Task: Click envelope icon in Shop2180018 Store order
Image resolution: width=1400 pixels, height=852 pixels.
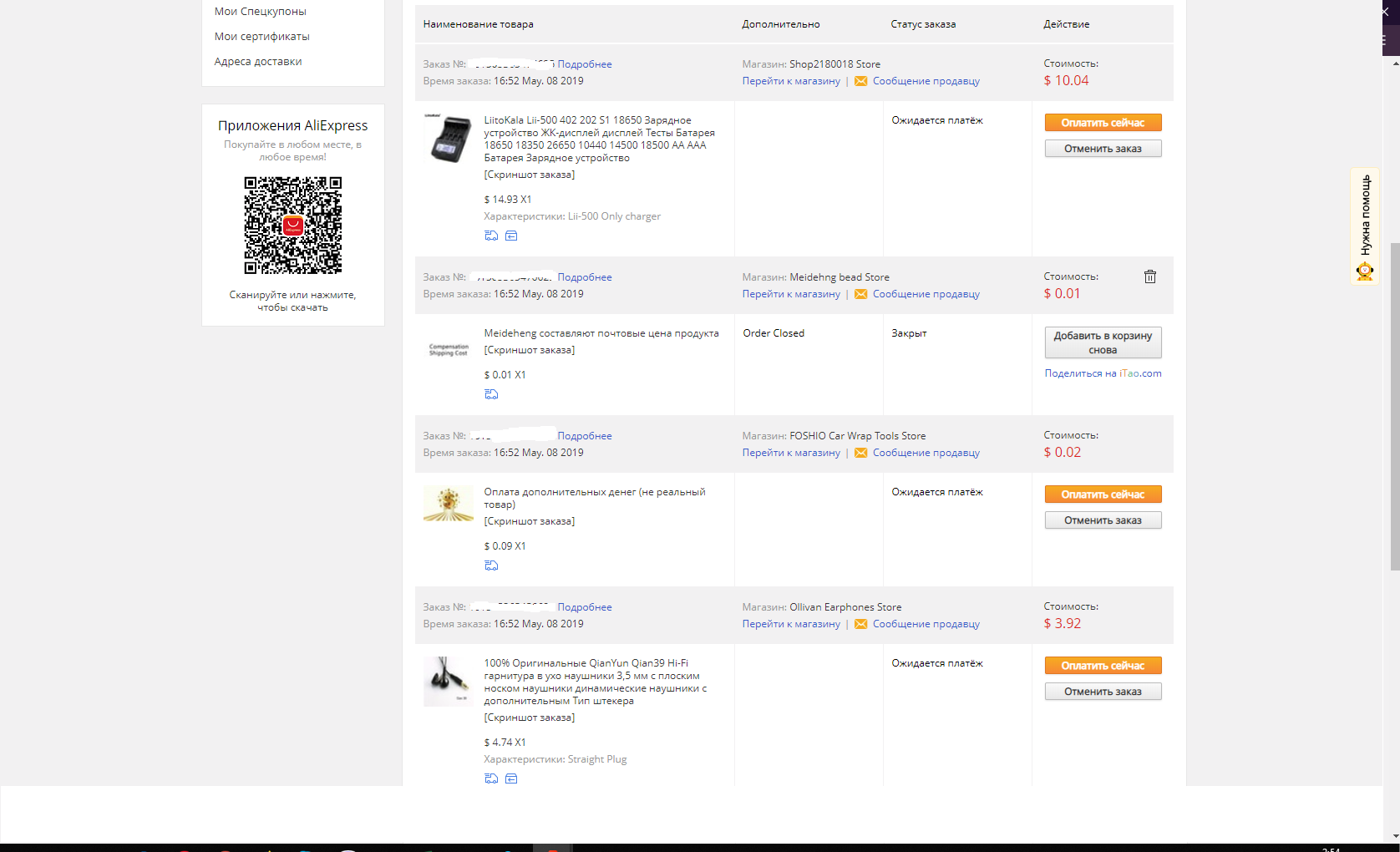Action: tap(860, 81)
